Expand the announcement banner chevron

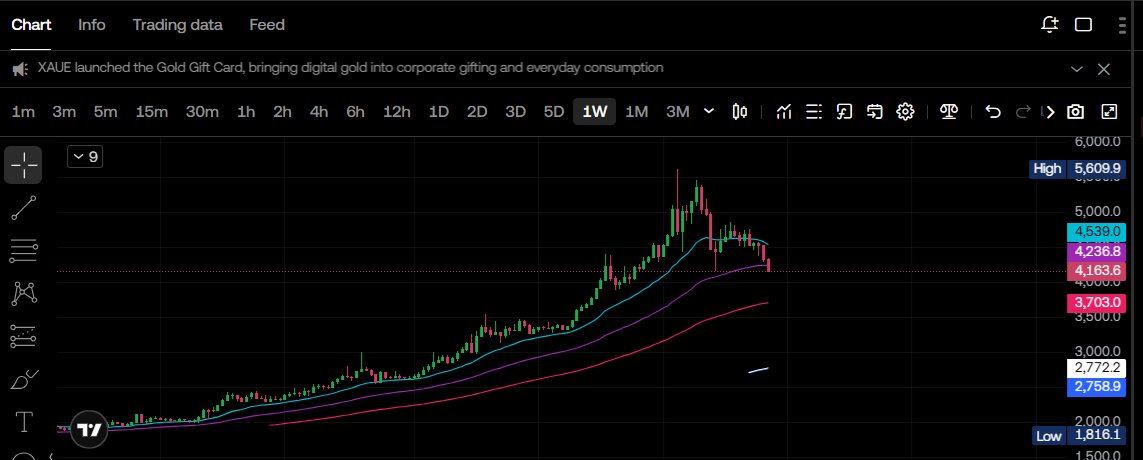tap(1077, 69)
